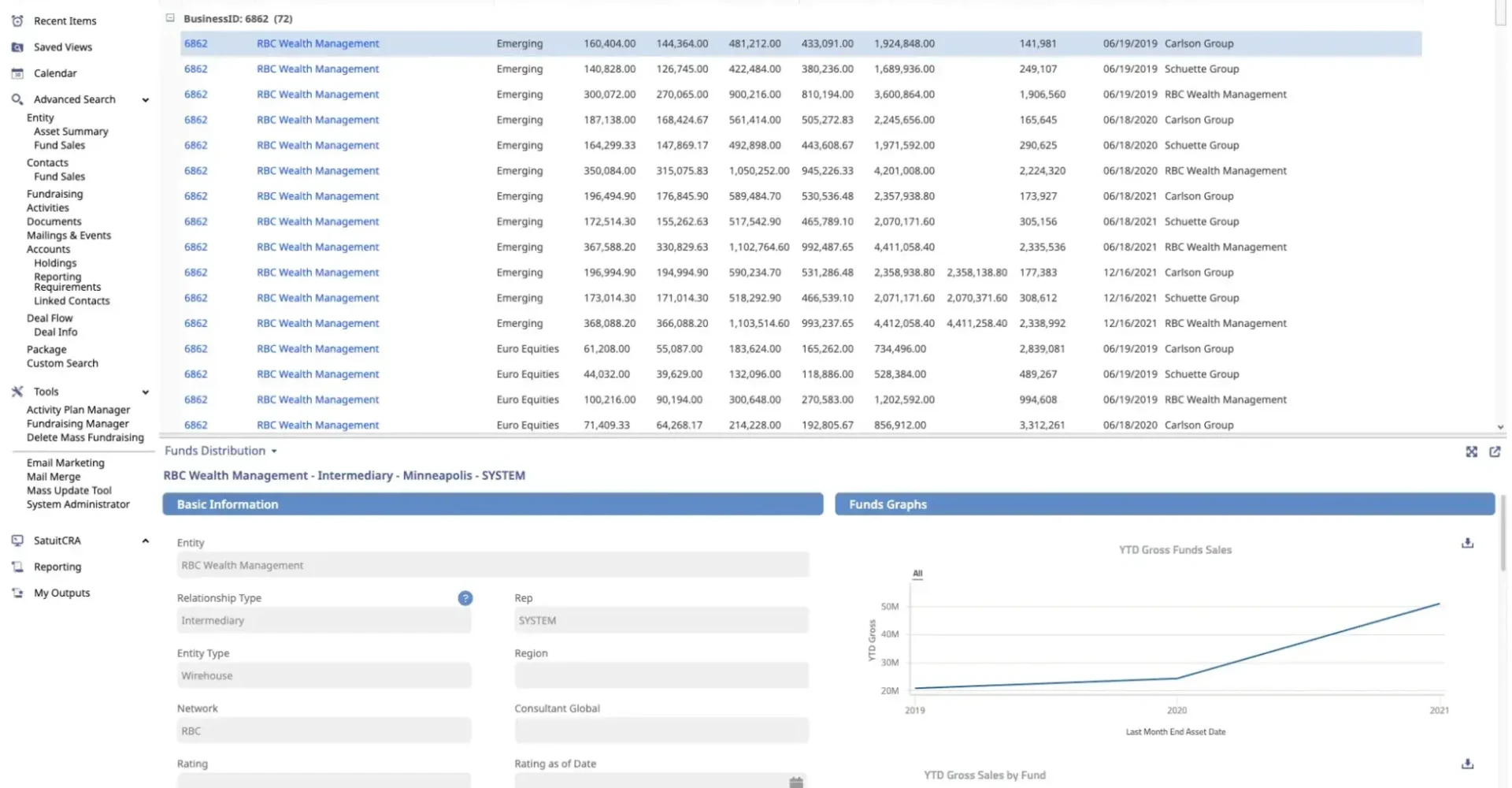Open Email Marketing tool
The image size is (1512, 788).
click(x=65, y=463)
